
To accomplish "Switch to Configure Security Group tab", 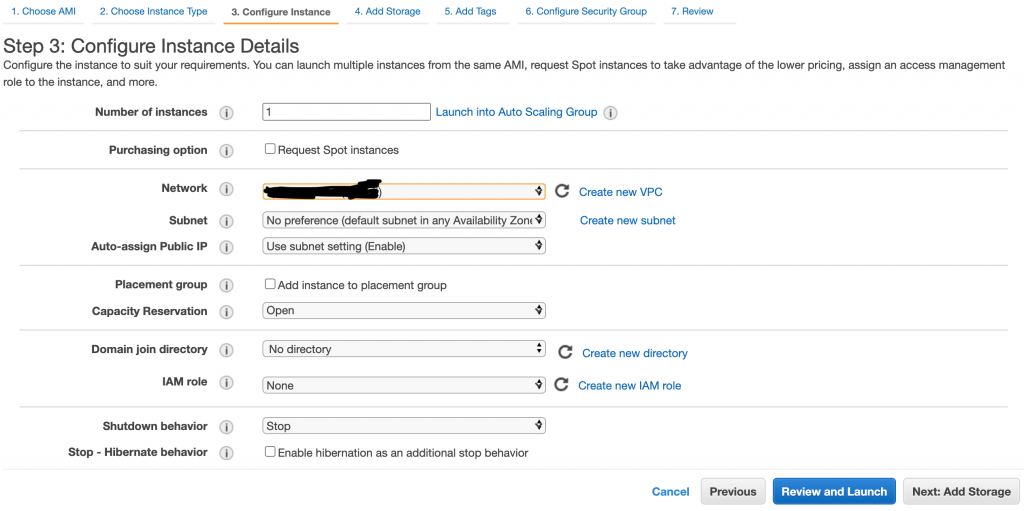I will [586, 12].
